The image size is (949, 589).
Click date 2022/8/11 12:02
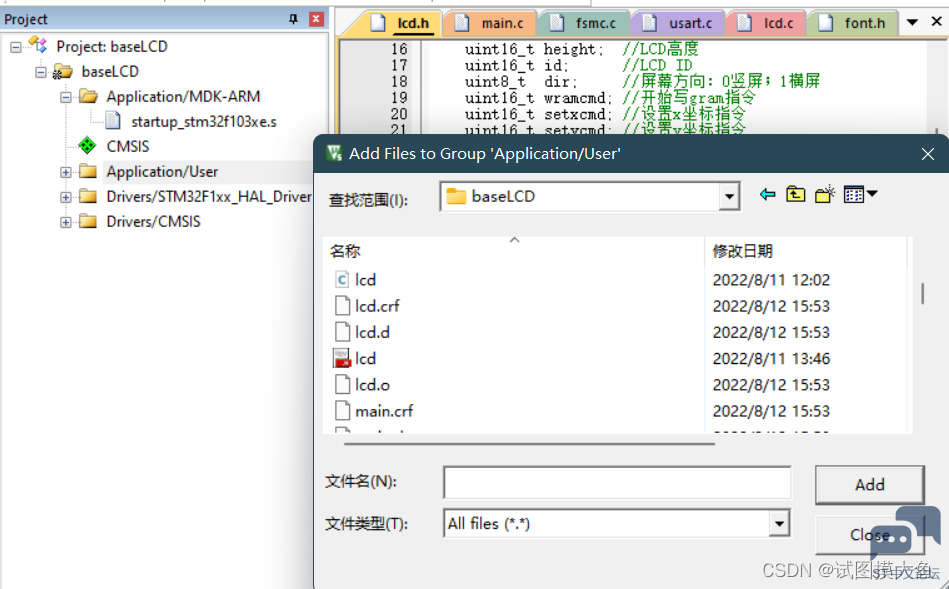pyautogui.click(x=771, y=280)
